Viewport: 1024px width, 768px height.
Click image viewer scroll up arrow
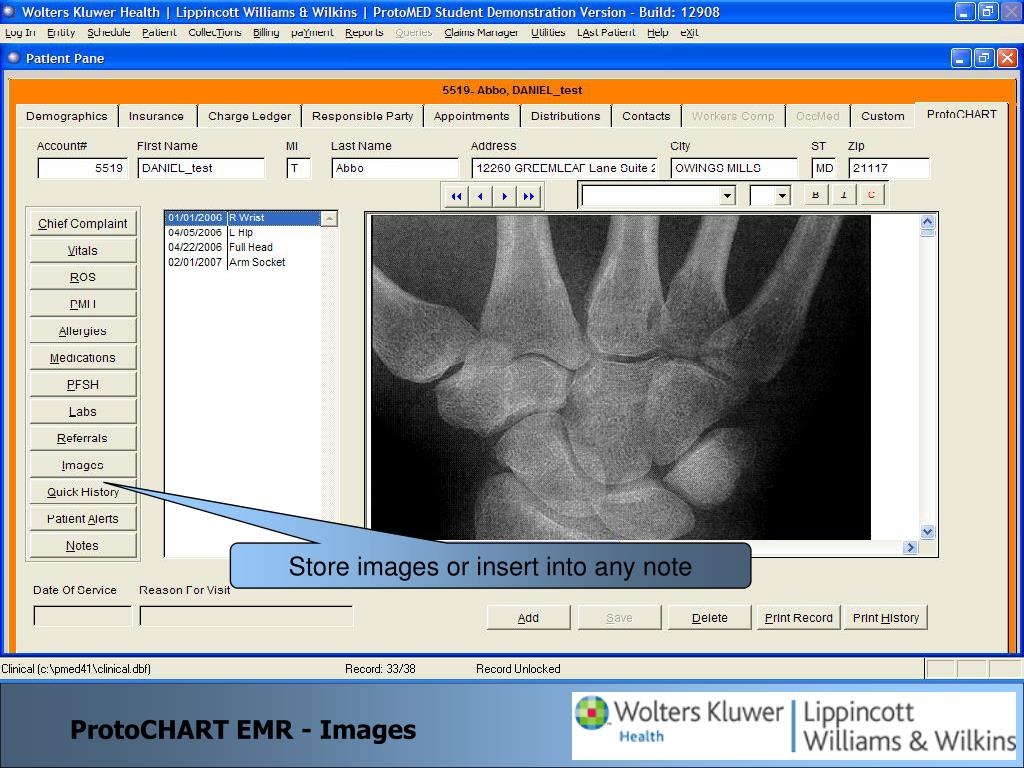927,223
